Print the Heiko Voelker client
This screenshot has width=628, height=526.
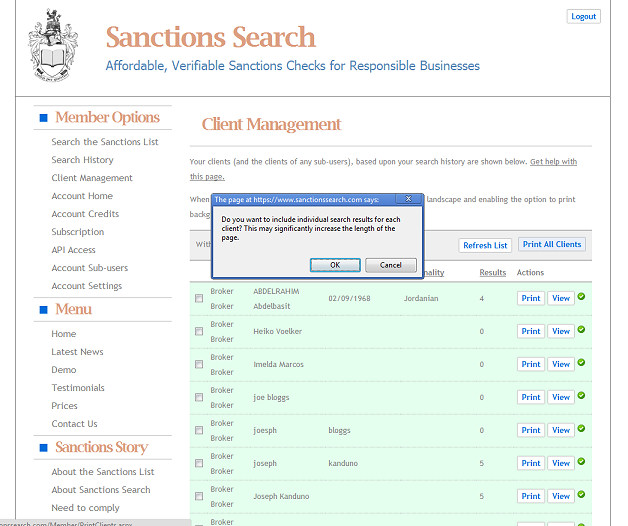[531, 331]
